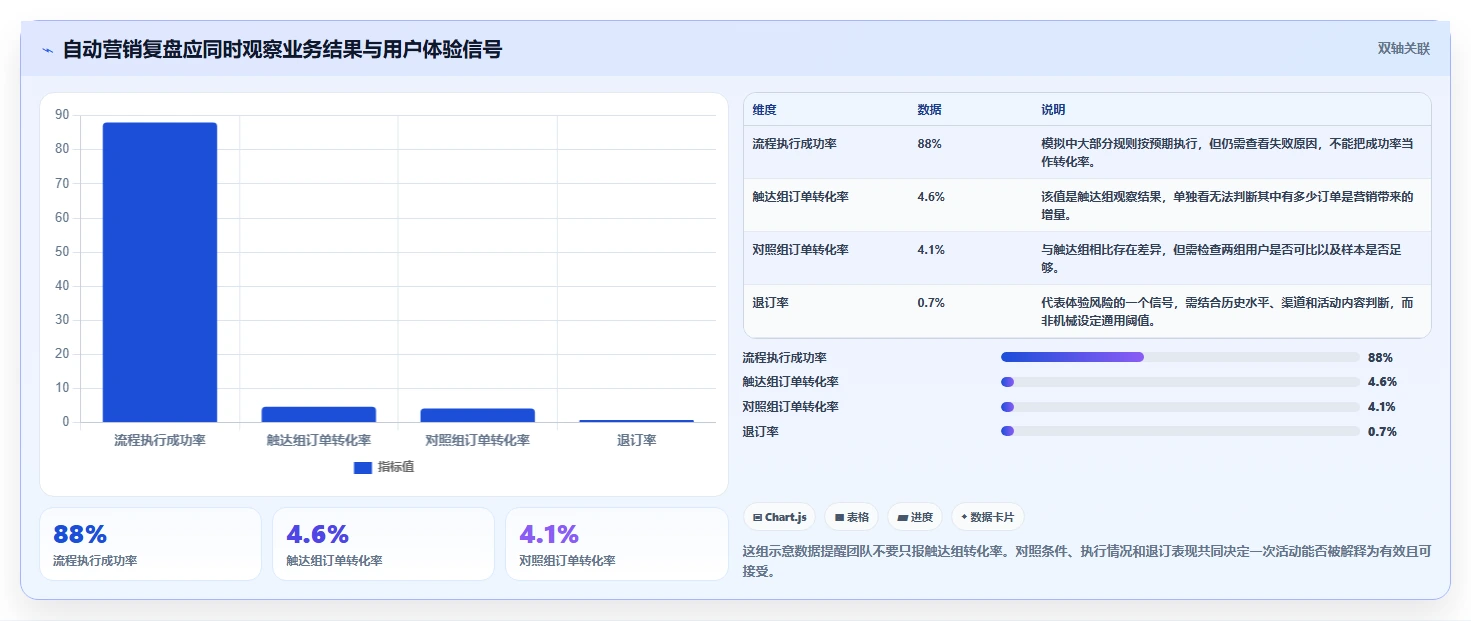Click the page title 自动营销复盘应同时观察业务结果与用户体验信号
Viewport: 1471px width, 621px height.
pyautogui.click(x=282, y=49)
